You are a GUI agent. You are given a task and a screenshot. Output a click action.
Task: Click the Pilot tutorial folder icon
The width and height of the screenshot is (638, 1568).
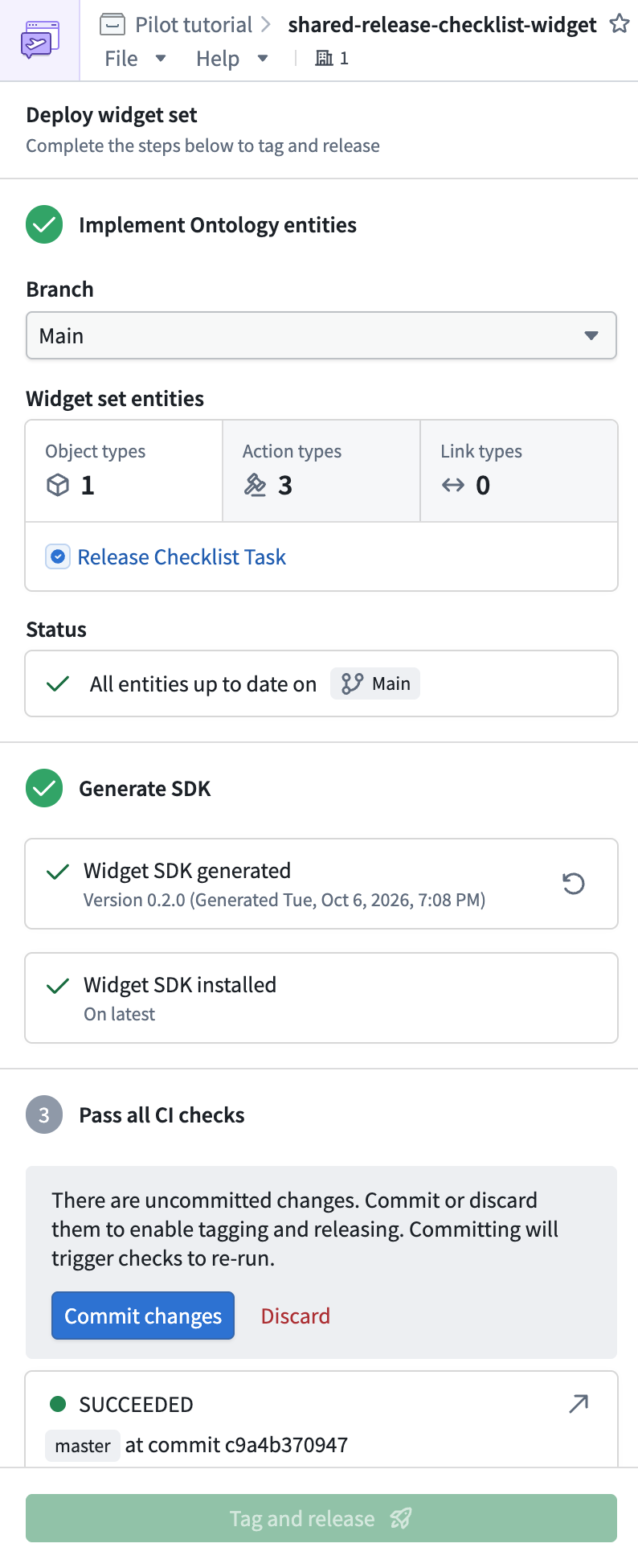point(112,25)
